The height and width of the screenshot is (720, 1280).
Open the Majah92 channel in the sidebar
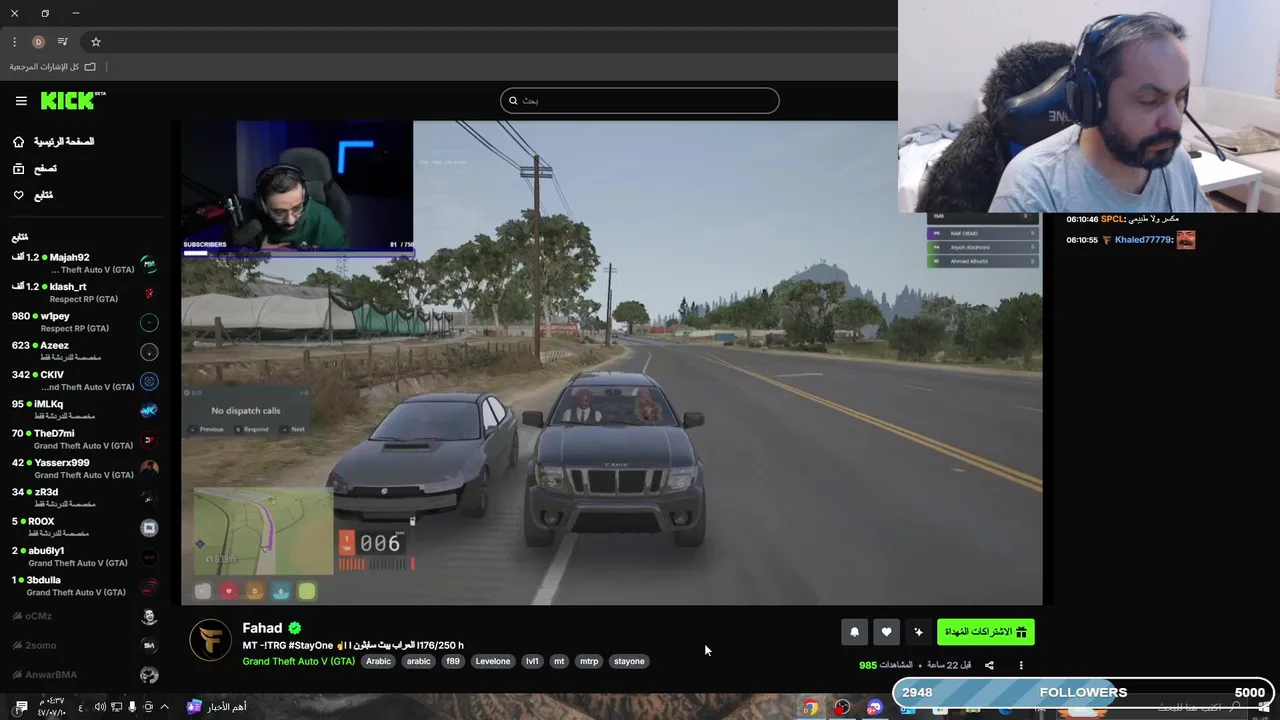click(84, 263)
